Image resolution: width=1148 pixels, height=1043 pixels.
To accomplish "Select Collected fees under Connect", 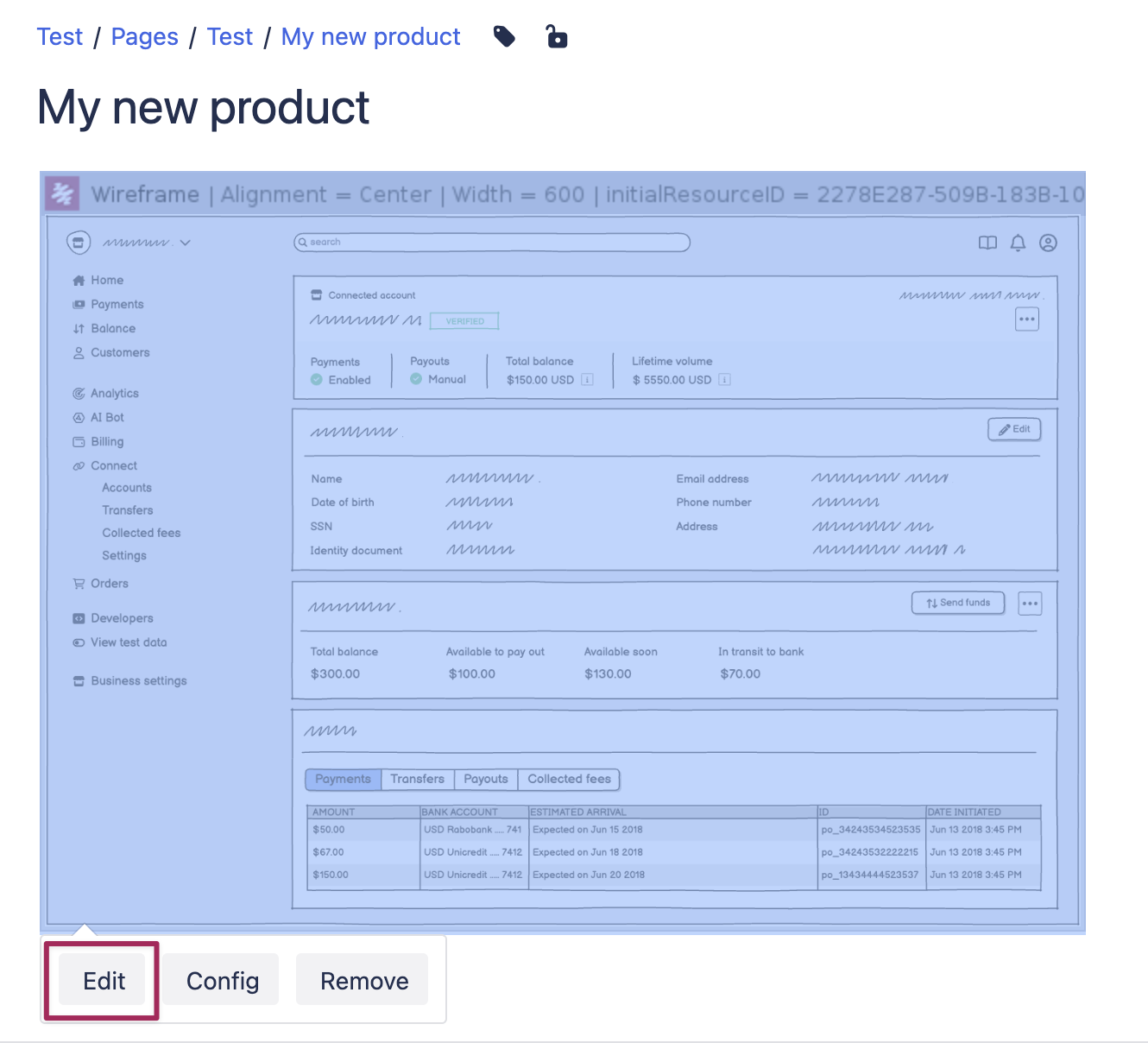I will (142, 533).
